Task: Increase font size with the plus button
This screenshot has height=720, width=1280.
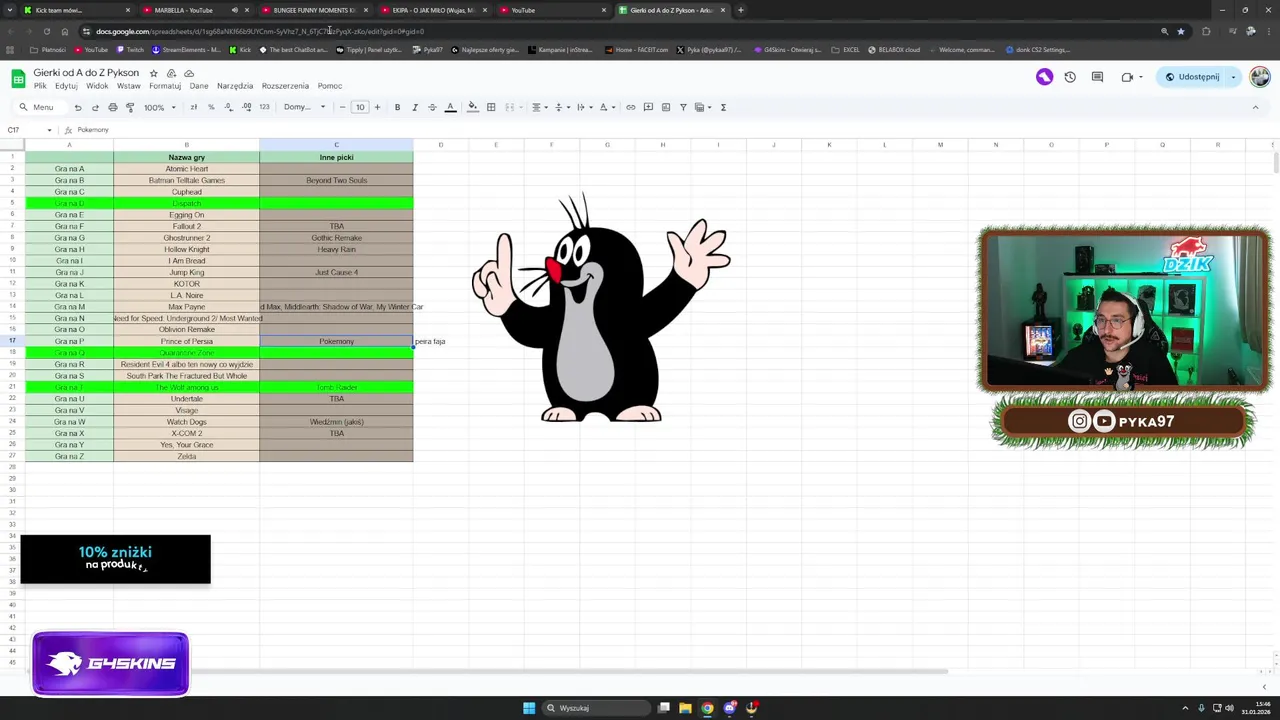Action: pyautogui.click(x=377, y=107)
